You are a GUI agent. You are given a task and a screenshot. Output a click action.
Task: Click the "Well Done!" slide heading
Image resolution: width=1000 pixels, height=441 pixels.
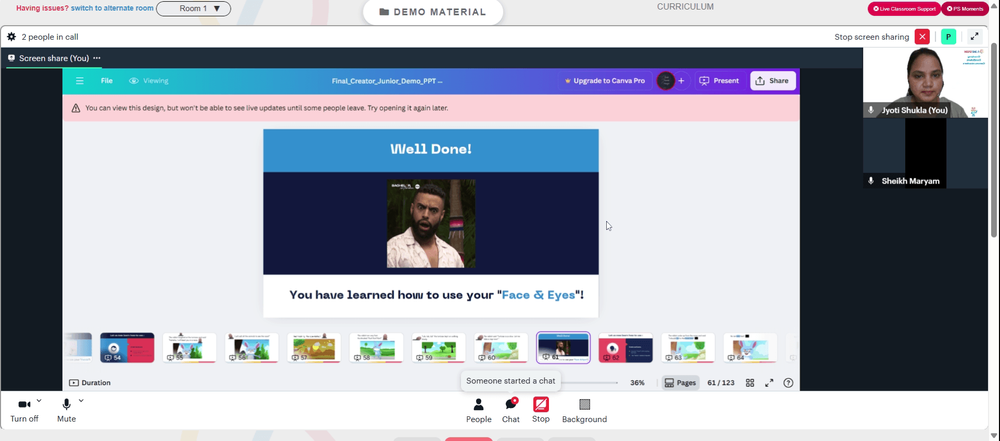pyautogui.click(x=431, y=149)
